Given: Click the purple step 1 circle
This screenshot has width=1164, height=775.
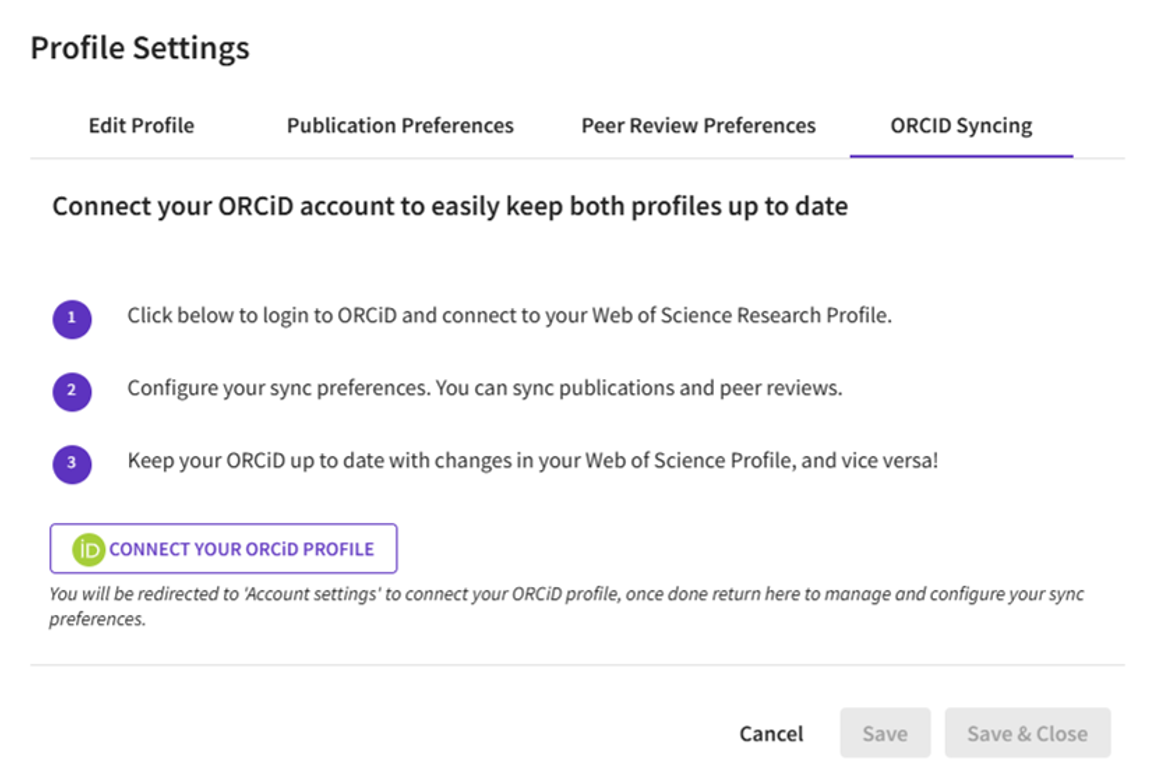Looking at the screenshot, I should pyautogui.click(x=72, y=319).
